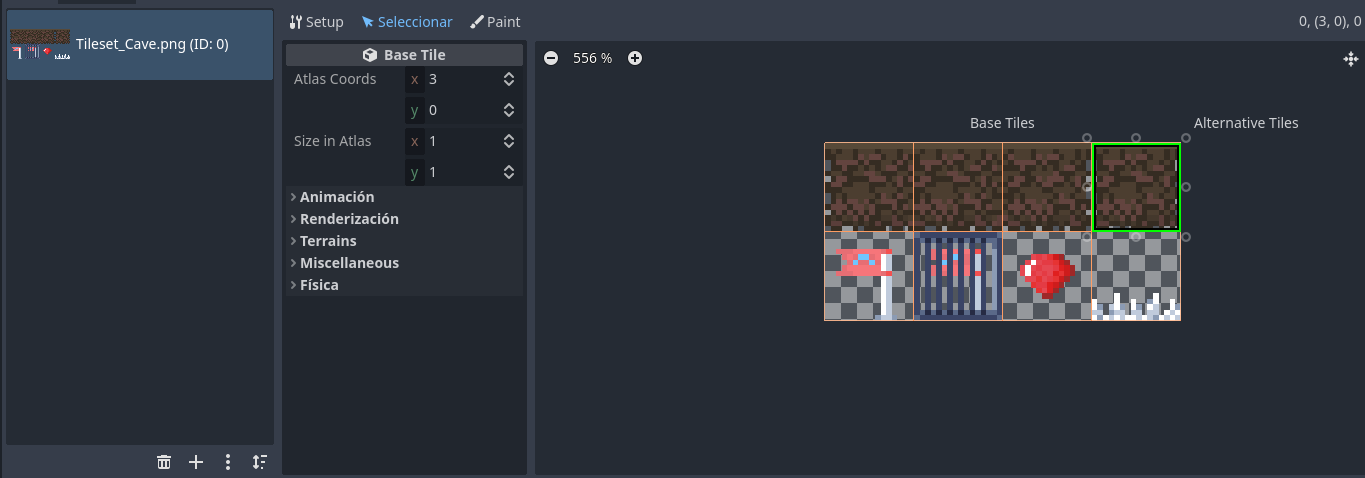
Task: Expand the Animación section
Action: click(x=404, y=197)
